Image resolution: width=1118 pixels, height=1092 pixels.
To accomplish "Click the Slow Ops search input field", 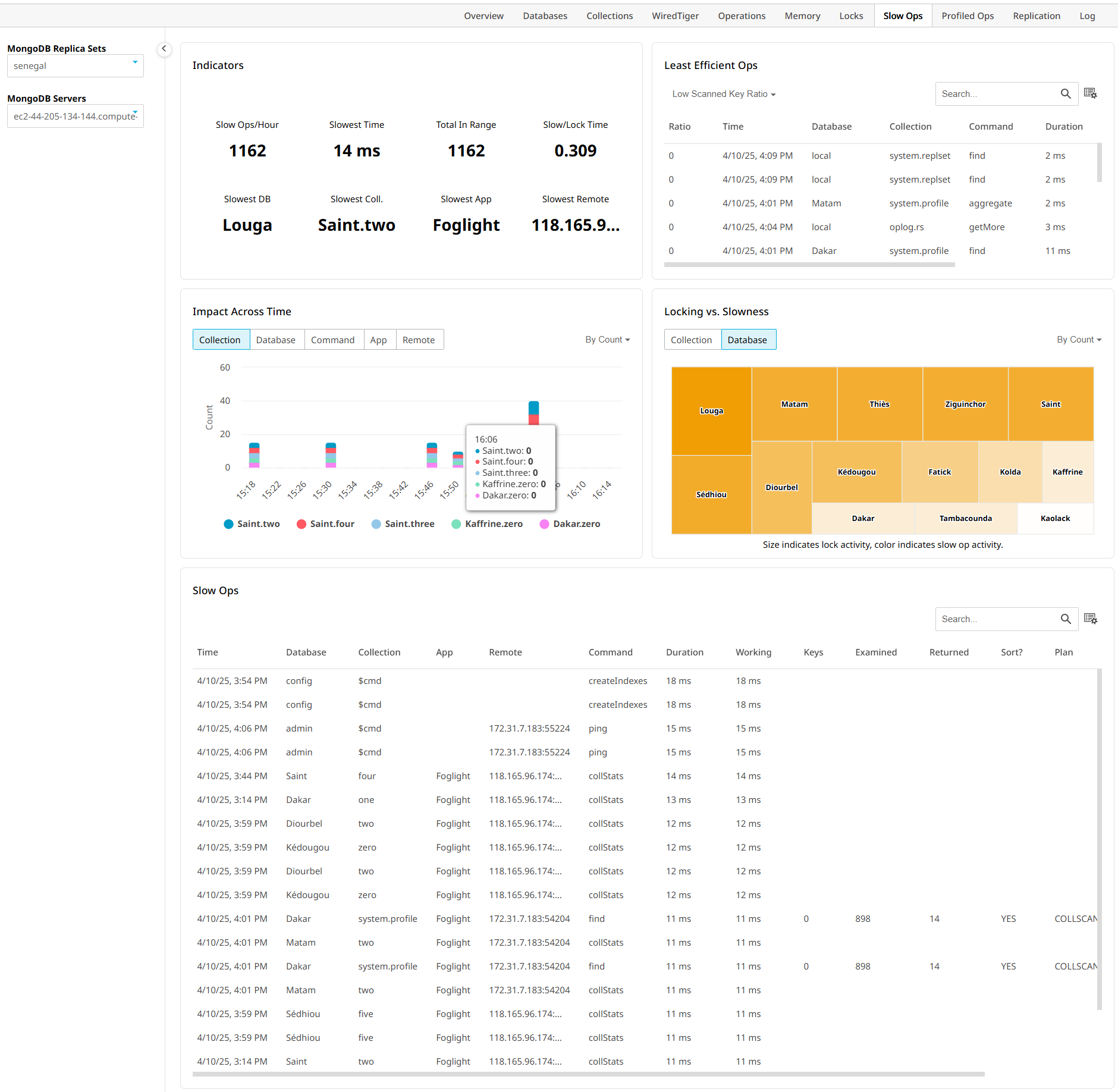I will tap(996, 619).
